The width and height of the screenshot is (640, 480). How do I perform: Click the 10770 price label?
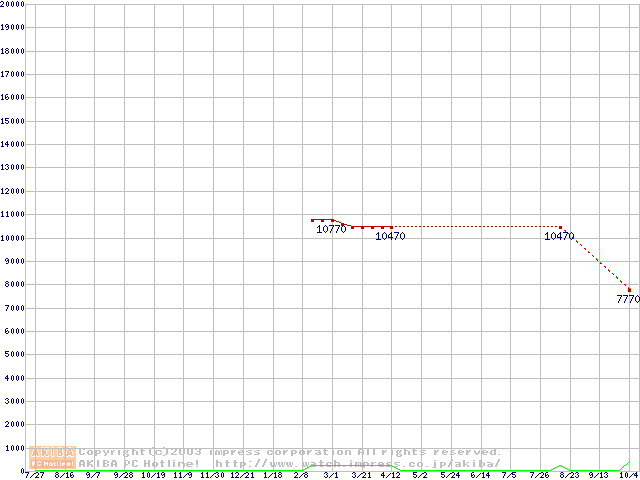click(x=331, y=229)
